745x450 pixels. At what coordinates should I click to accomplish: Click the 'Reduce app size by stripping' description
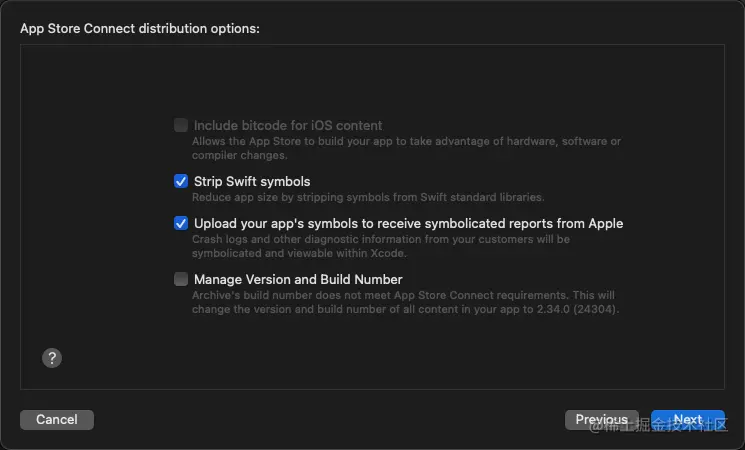tap(368, 198)
